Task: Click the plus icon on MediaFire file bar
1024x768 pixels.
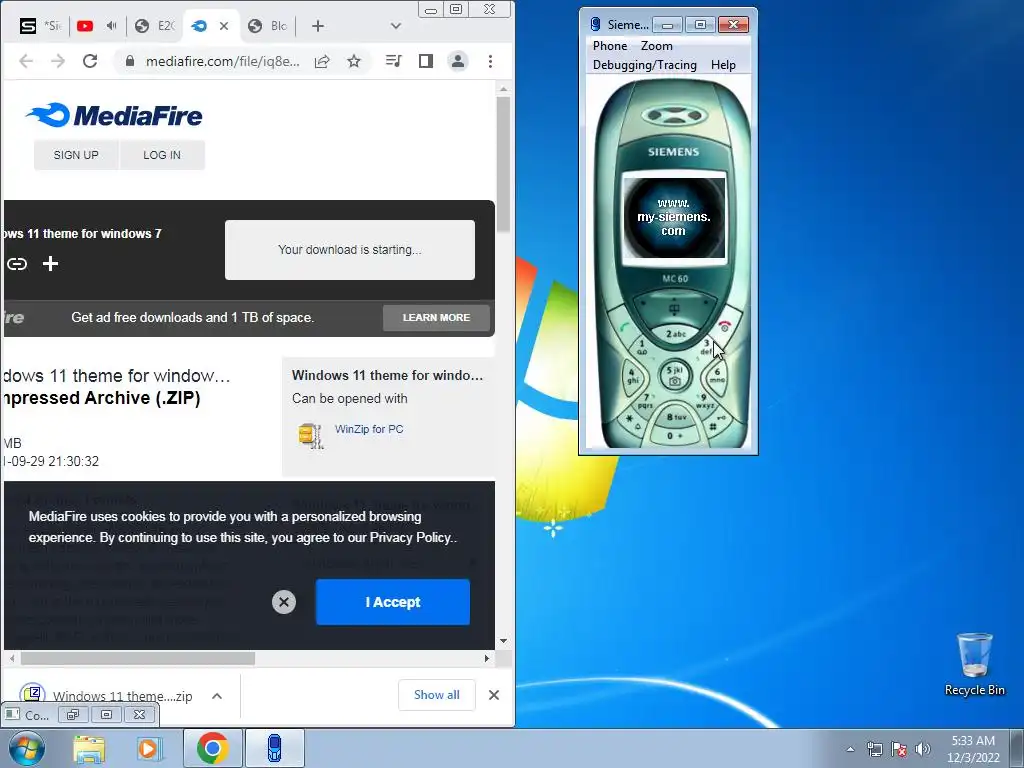Action: tap(50, 264)
